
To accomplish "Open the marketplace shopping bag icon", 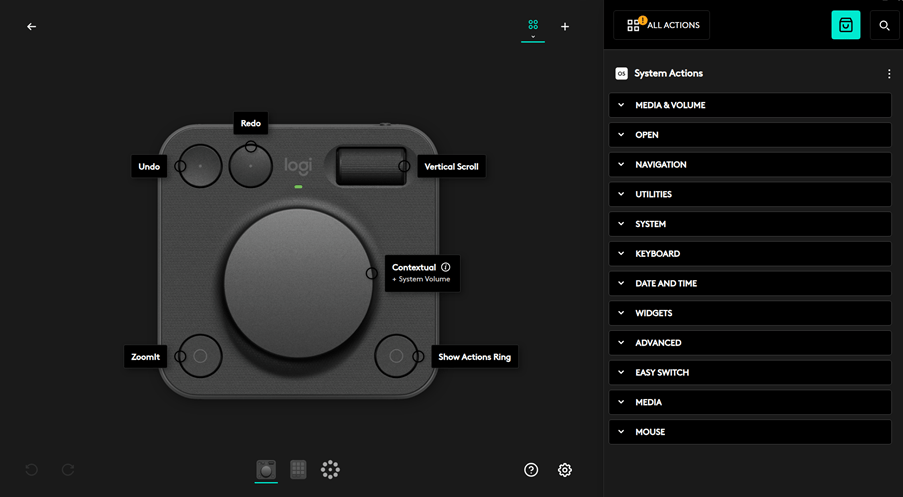I will (845, 26).
